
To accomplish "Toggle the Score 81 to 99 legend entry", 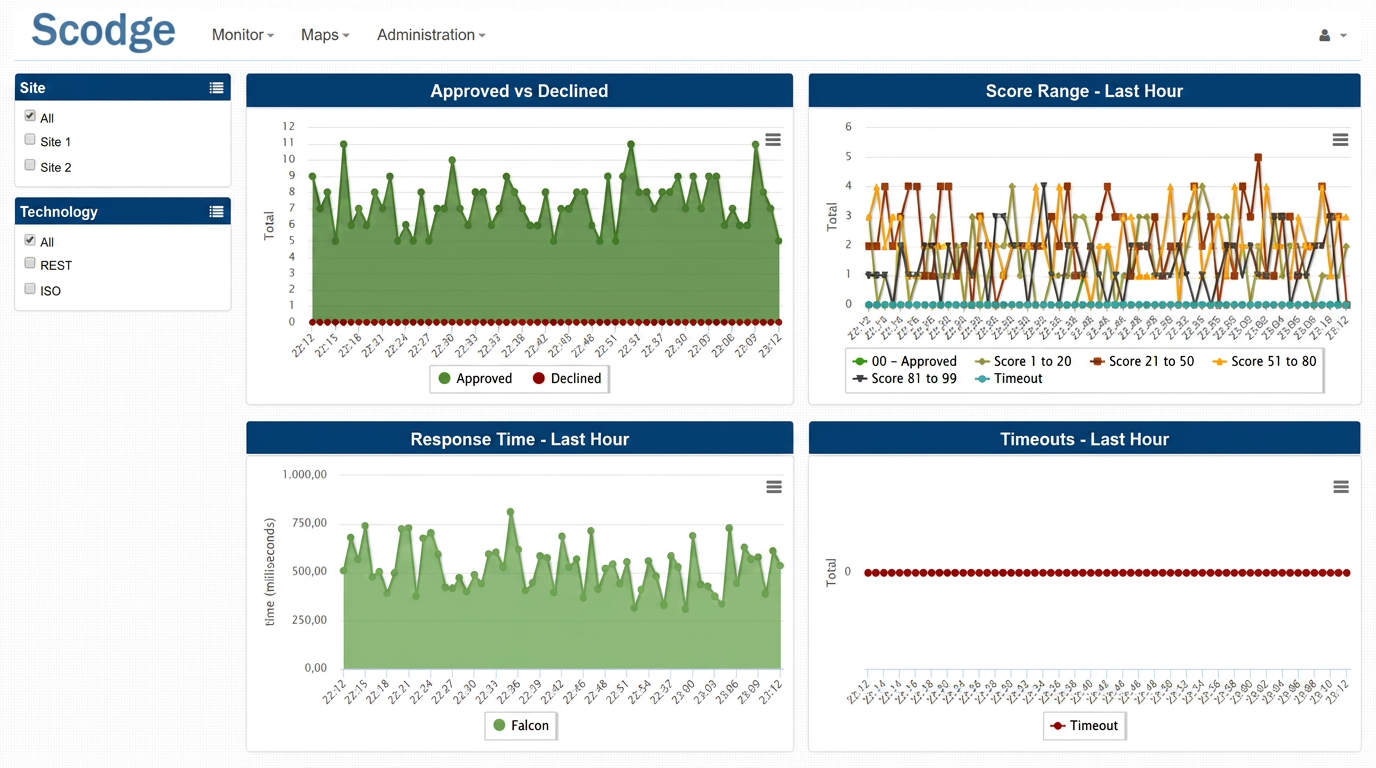I will point(904,378).
